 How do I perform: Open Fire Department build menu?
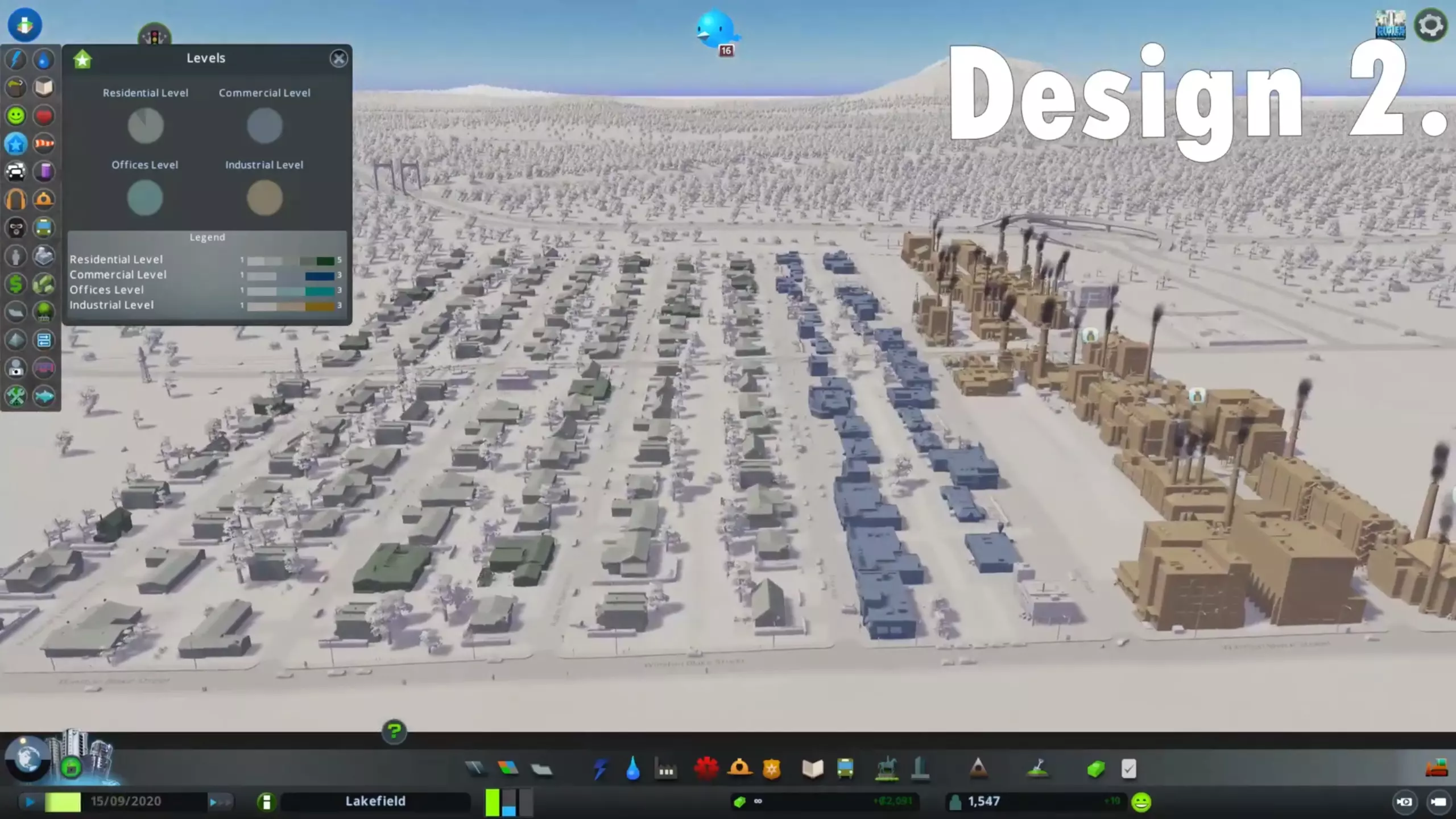739,769
